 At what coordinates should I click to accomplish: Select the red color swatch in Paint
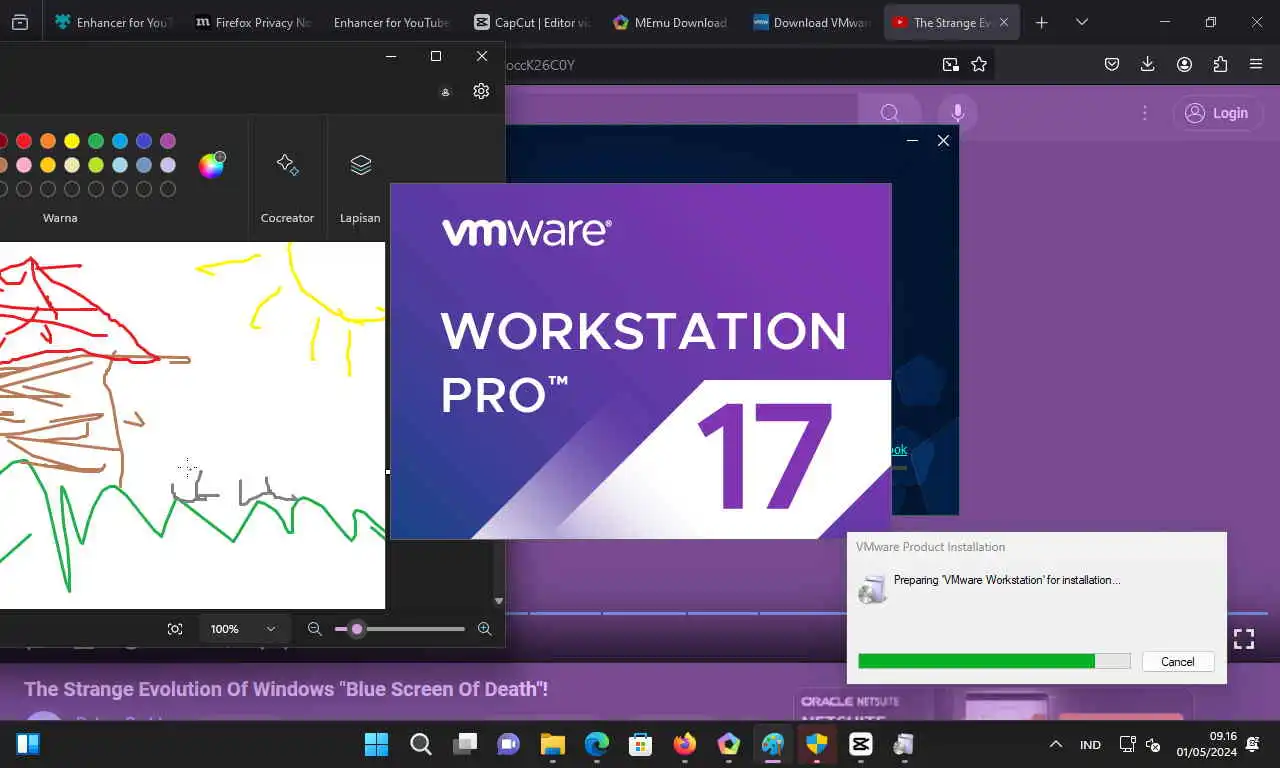click(x=24, y=141)
